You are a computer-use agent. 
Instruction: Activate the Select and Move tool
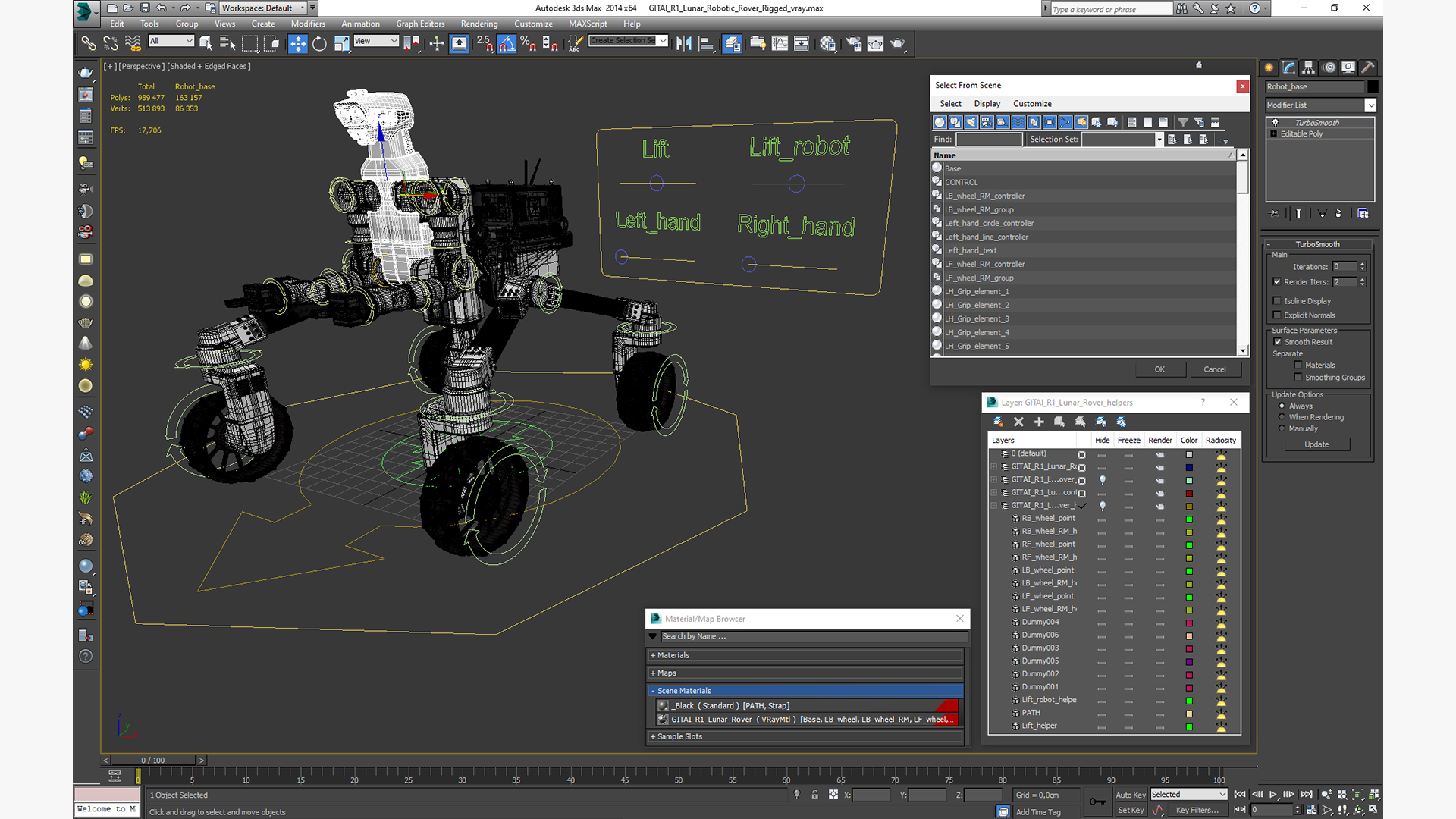(298, 43)
